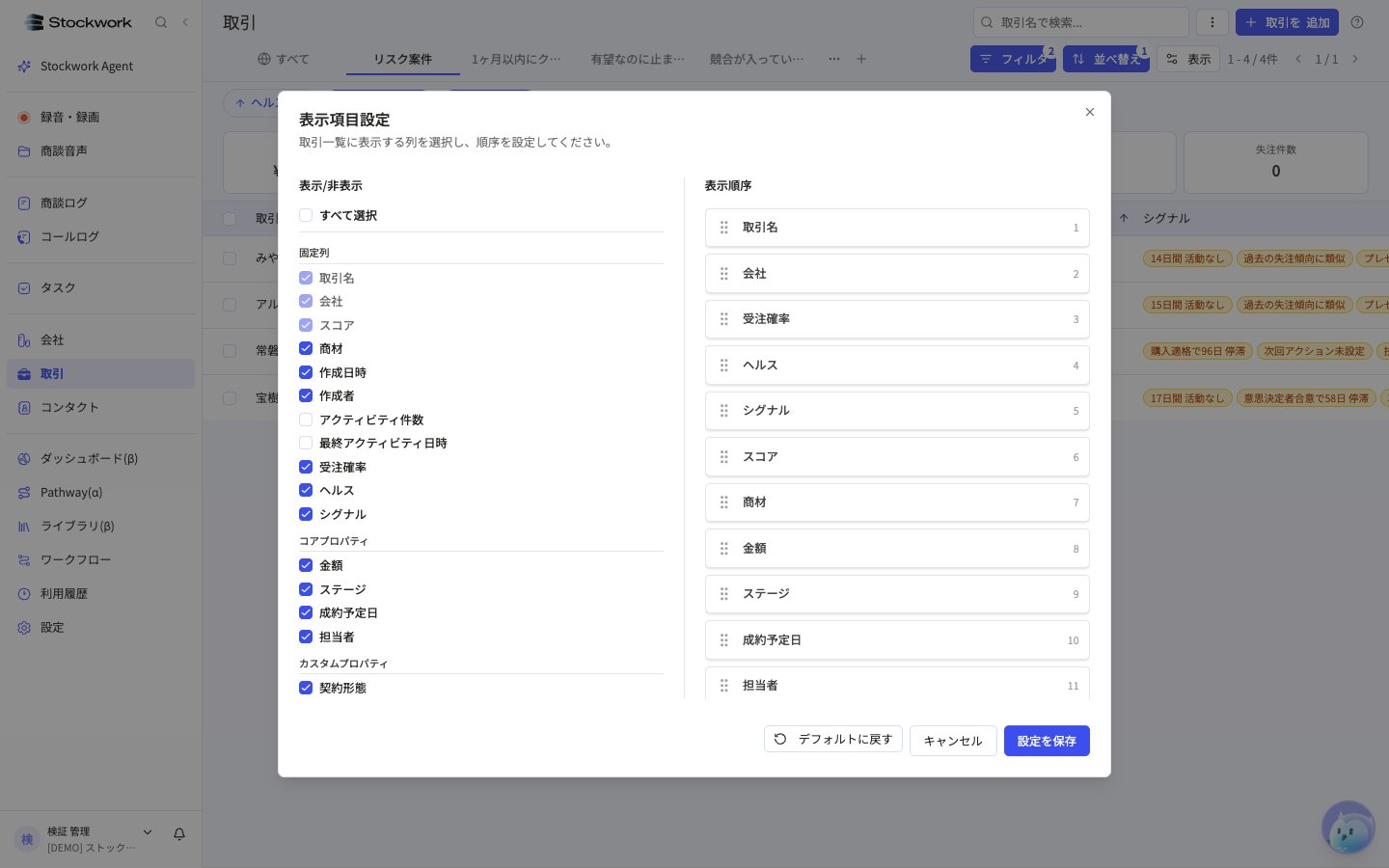Click the キャンセル button
This screenshot has width=1389, height=868.
pos(953,741)
